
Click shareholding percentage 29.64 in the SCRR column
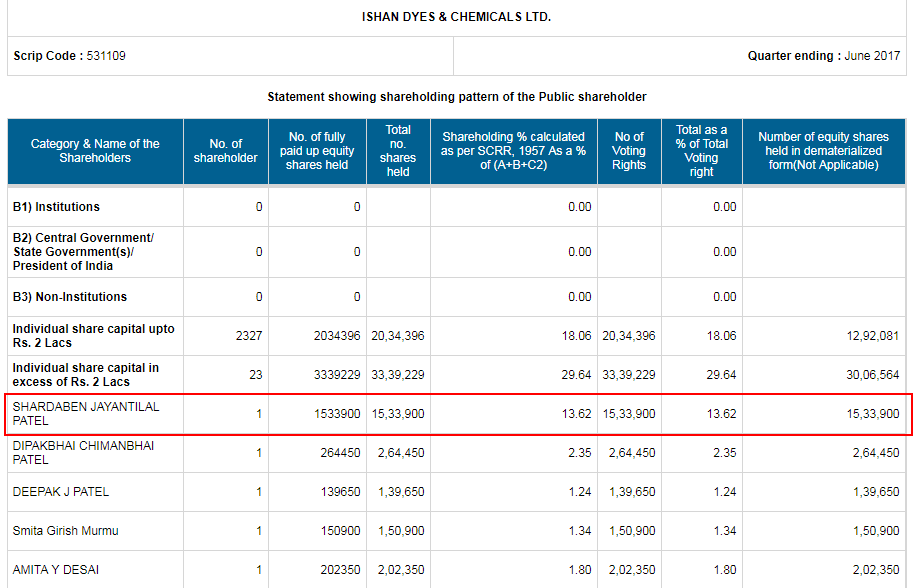tap(576, 375)
